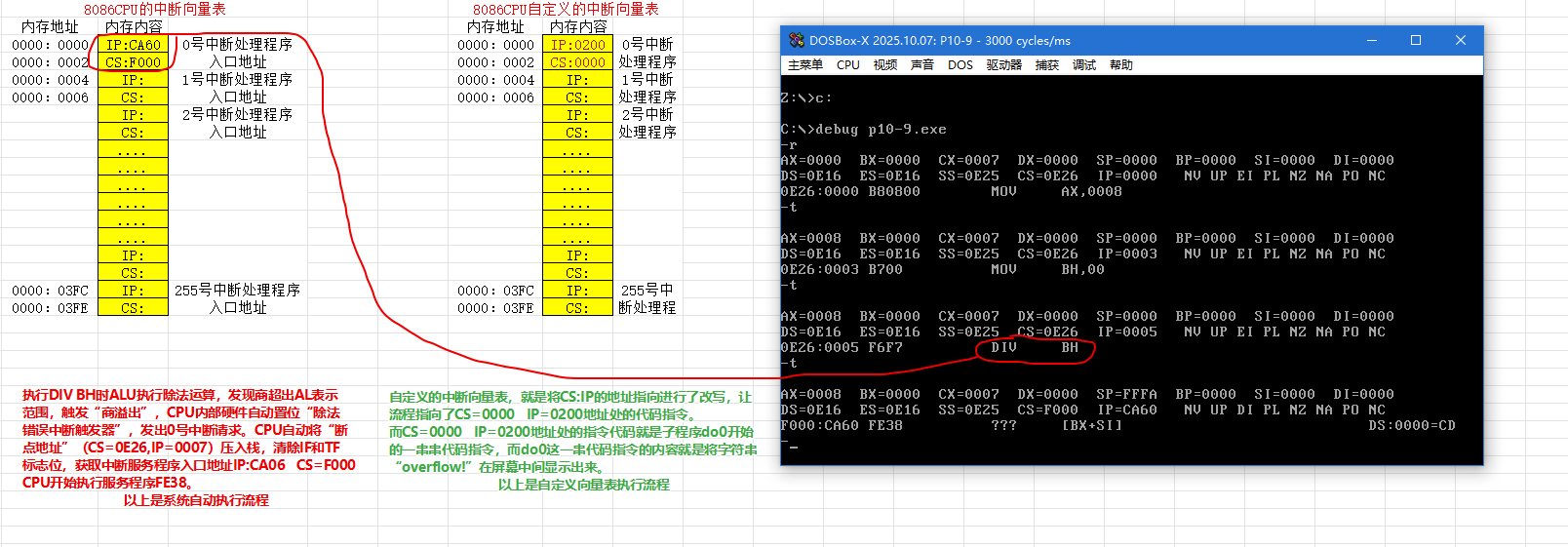Click the MOV BH,00 instruction line
The height and width of the screenshot is (547, 1568).
(943, 269)
